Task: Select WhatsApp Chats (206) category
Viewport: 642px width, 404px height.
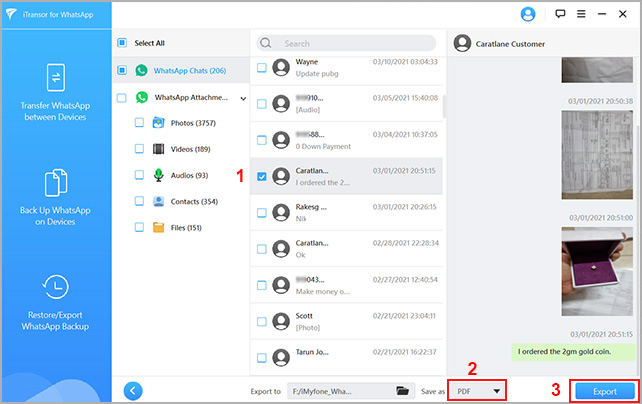Action: (x=188, y=71)
